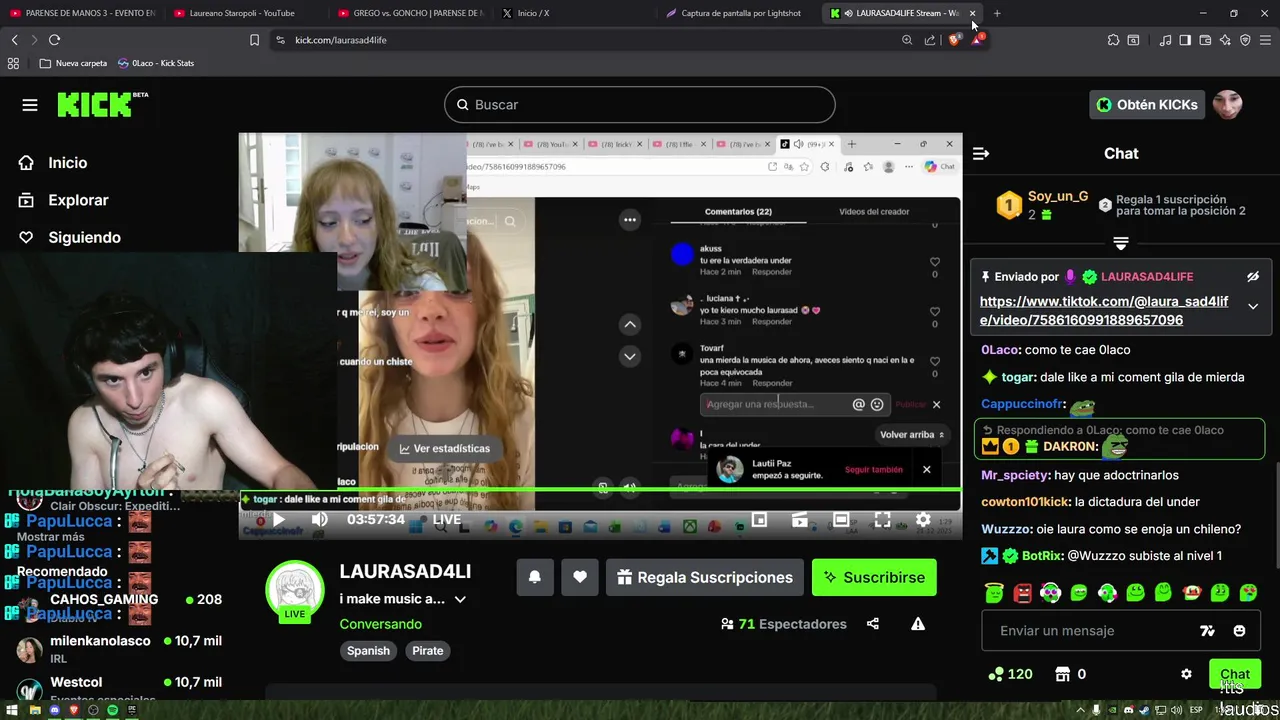Open the hamburger sidebar menu
The image size is (1280, 720).
tap(30, 105)
